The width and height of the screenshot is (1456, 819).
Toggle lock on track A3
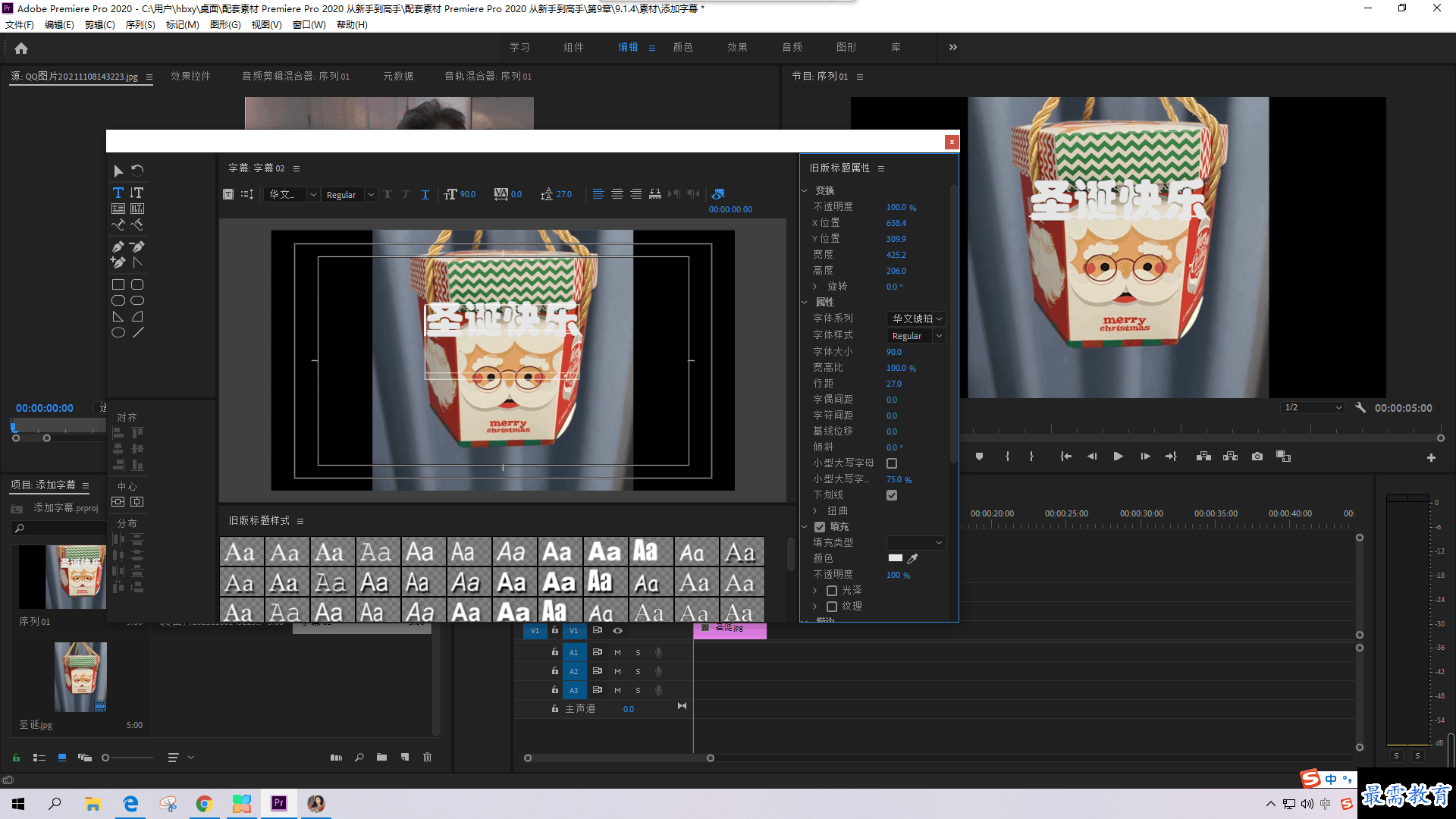tap(555, 690)
